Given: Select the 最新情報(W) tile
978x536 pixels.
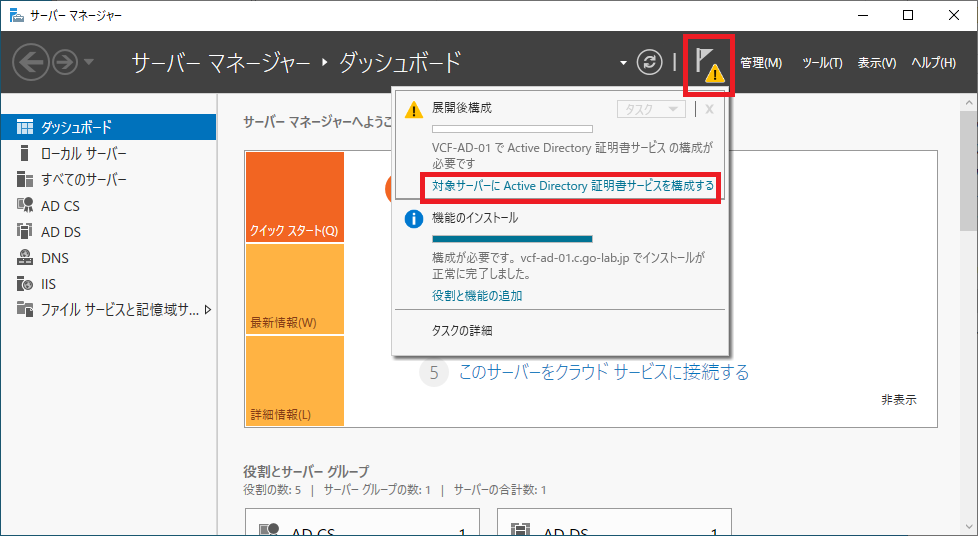Looking at the screenshot, I should tap(294, 289).
